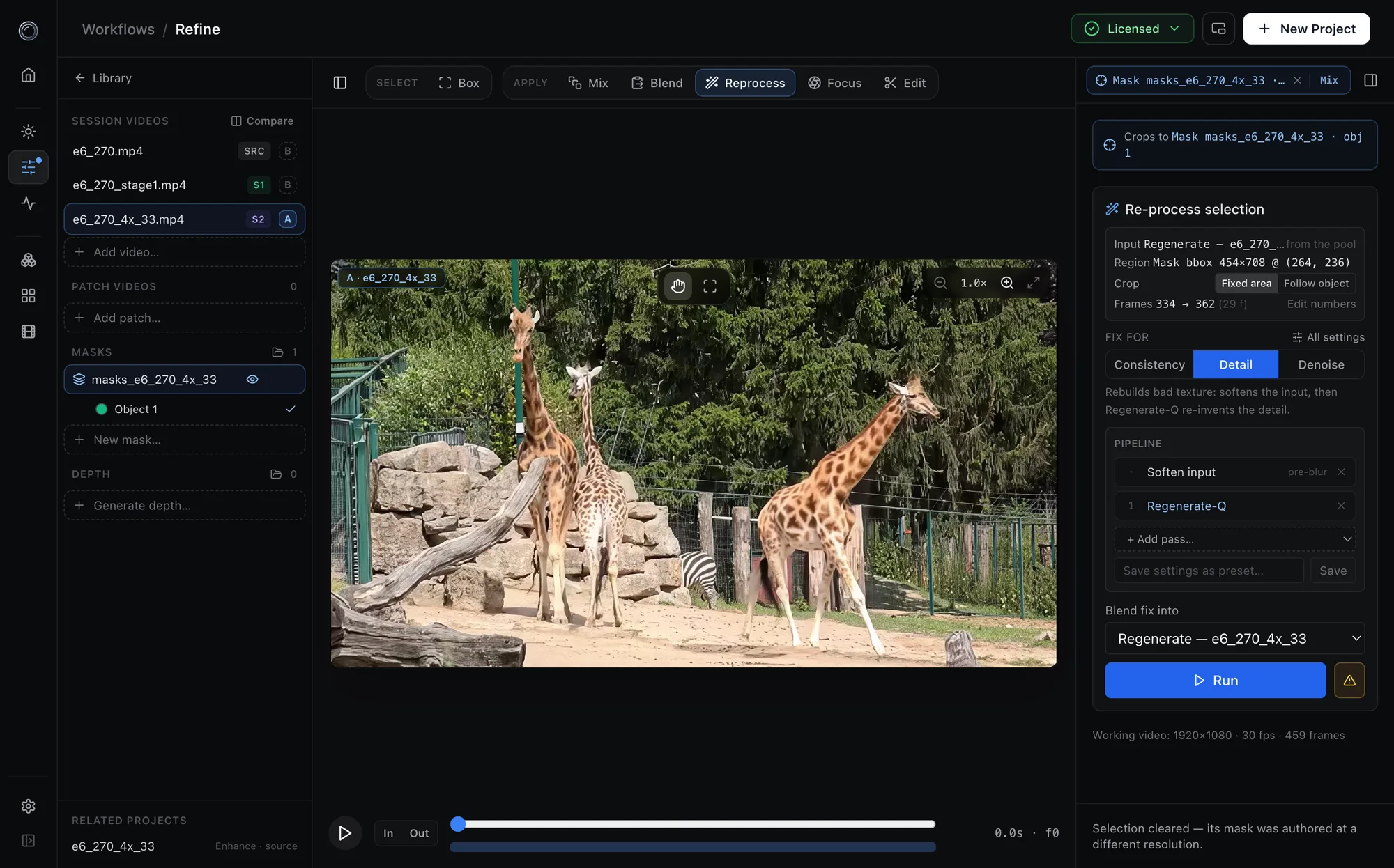Switch to the Focus tool

point(835,83)
